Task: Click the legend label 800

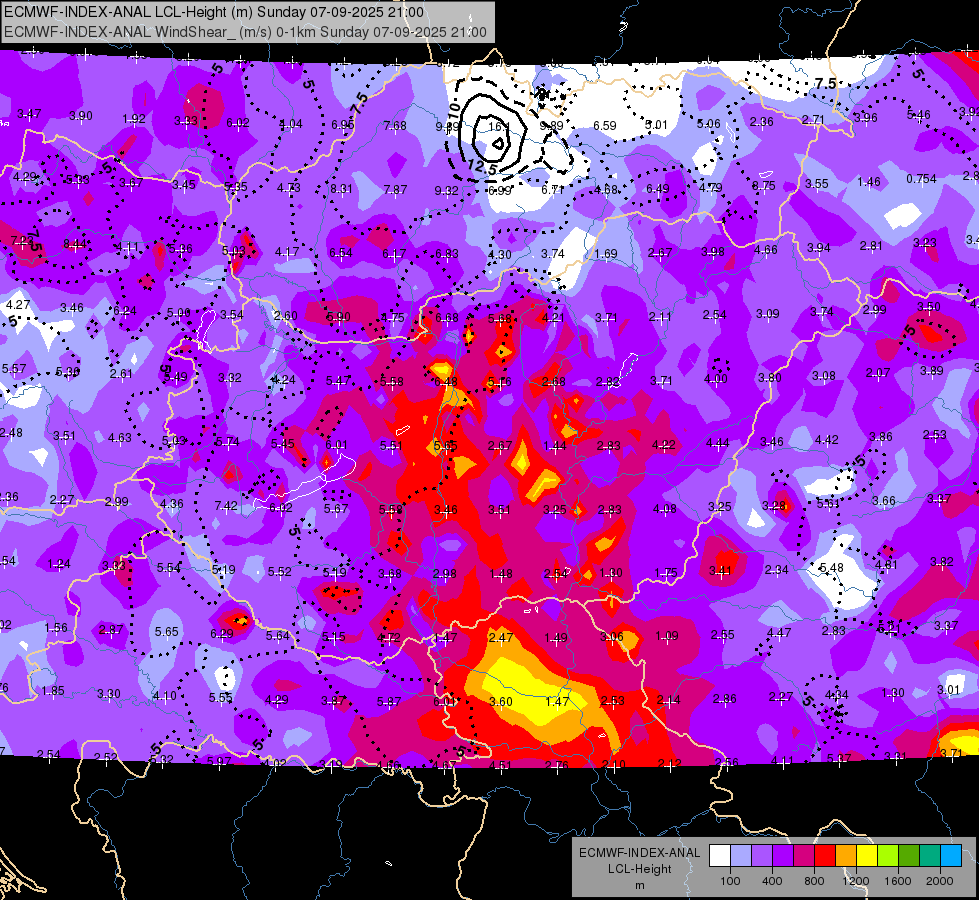Action: (x=814, y=881)
